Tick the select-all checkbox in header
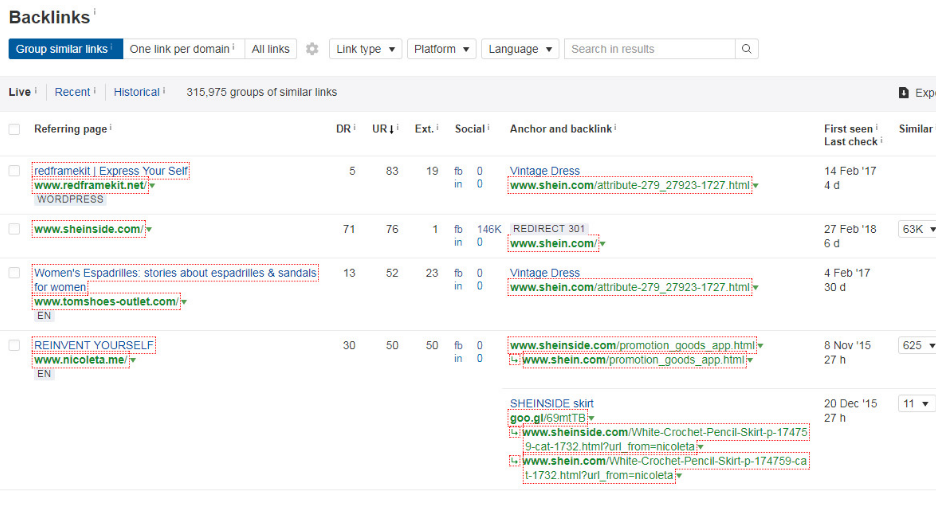The image size is (936, 516). pyautogui.click(x=14, y=130)
